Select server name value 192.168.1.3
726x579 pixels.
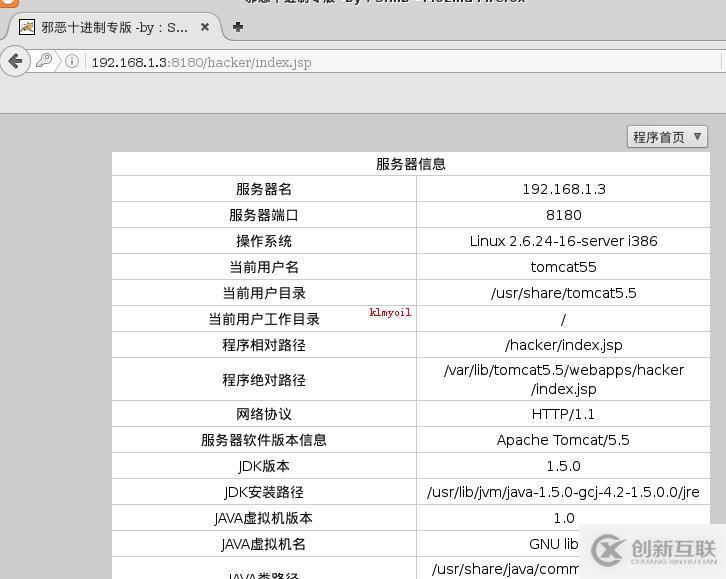pyautogui.click(x=563, y=189)
